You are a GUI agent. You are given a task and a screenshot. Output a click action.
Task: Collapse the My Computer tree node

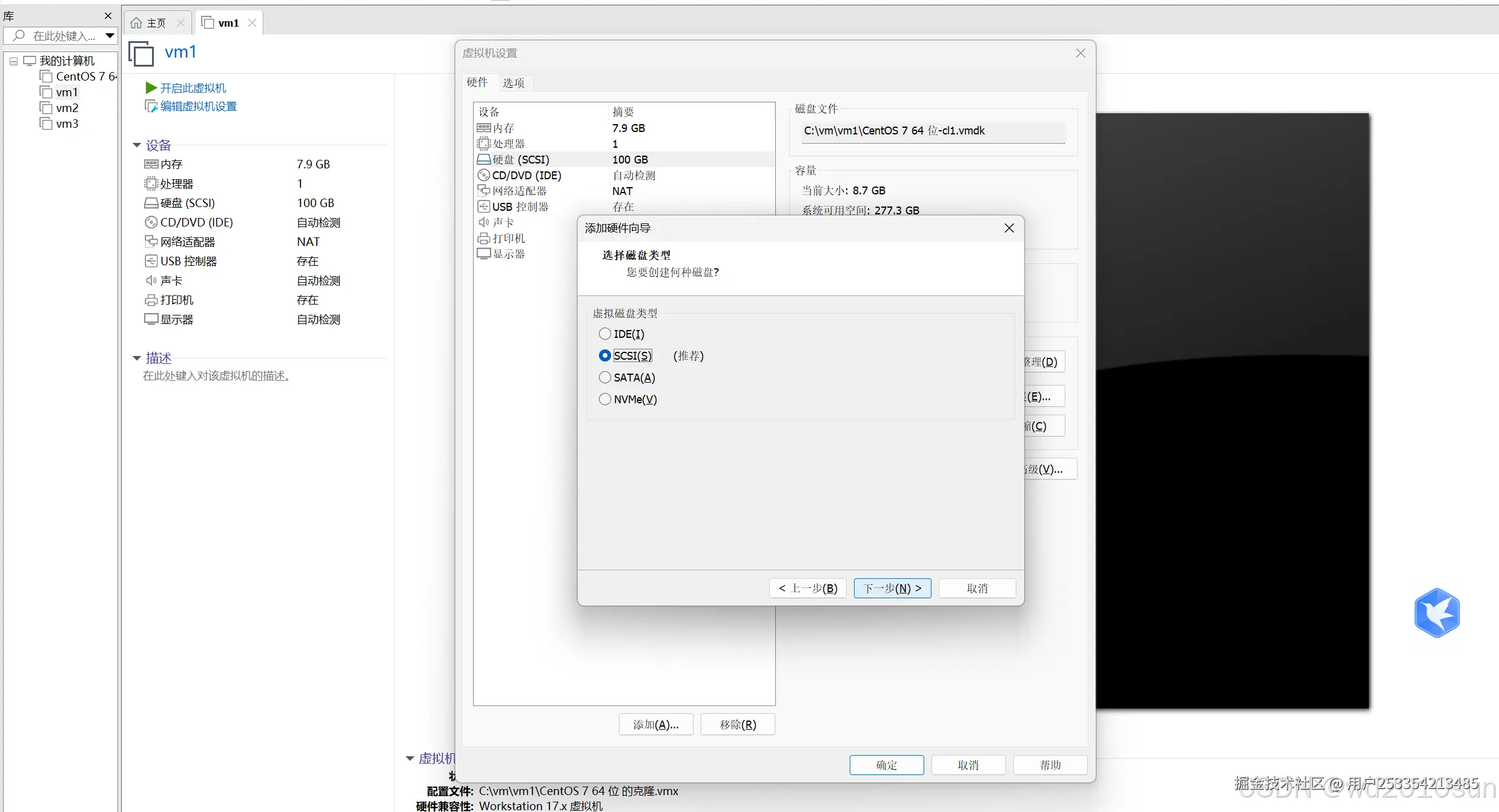[x=13, y=61]
